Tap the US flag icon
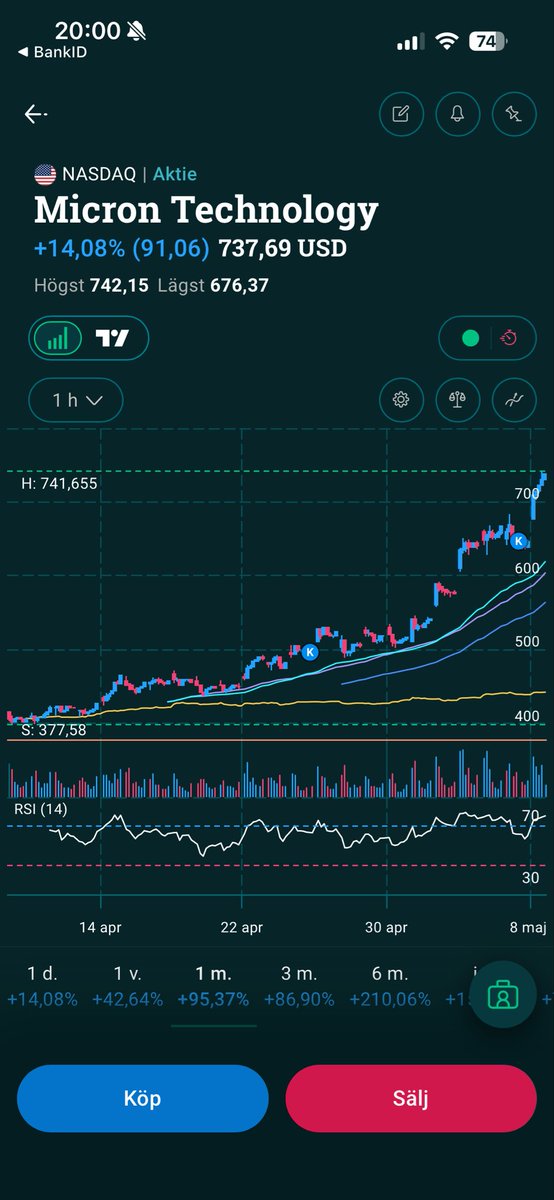Image resolution: width=554 pixels, height=1200 pixels. tap(45, 174)
